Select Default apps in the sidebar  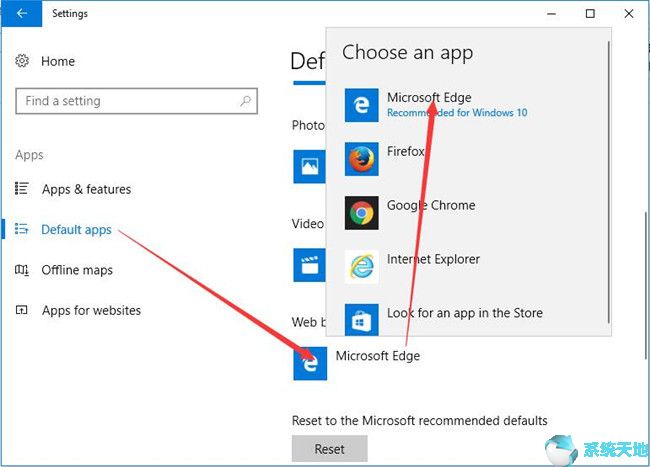click(76, 230)
